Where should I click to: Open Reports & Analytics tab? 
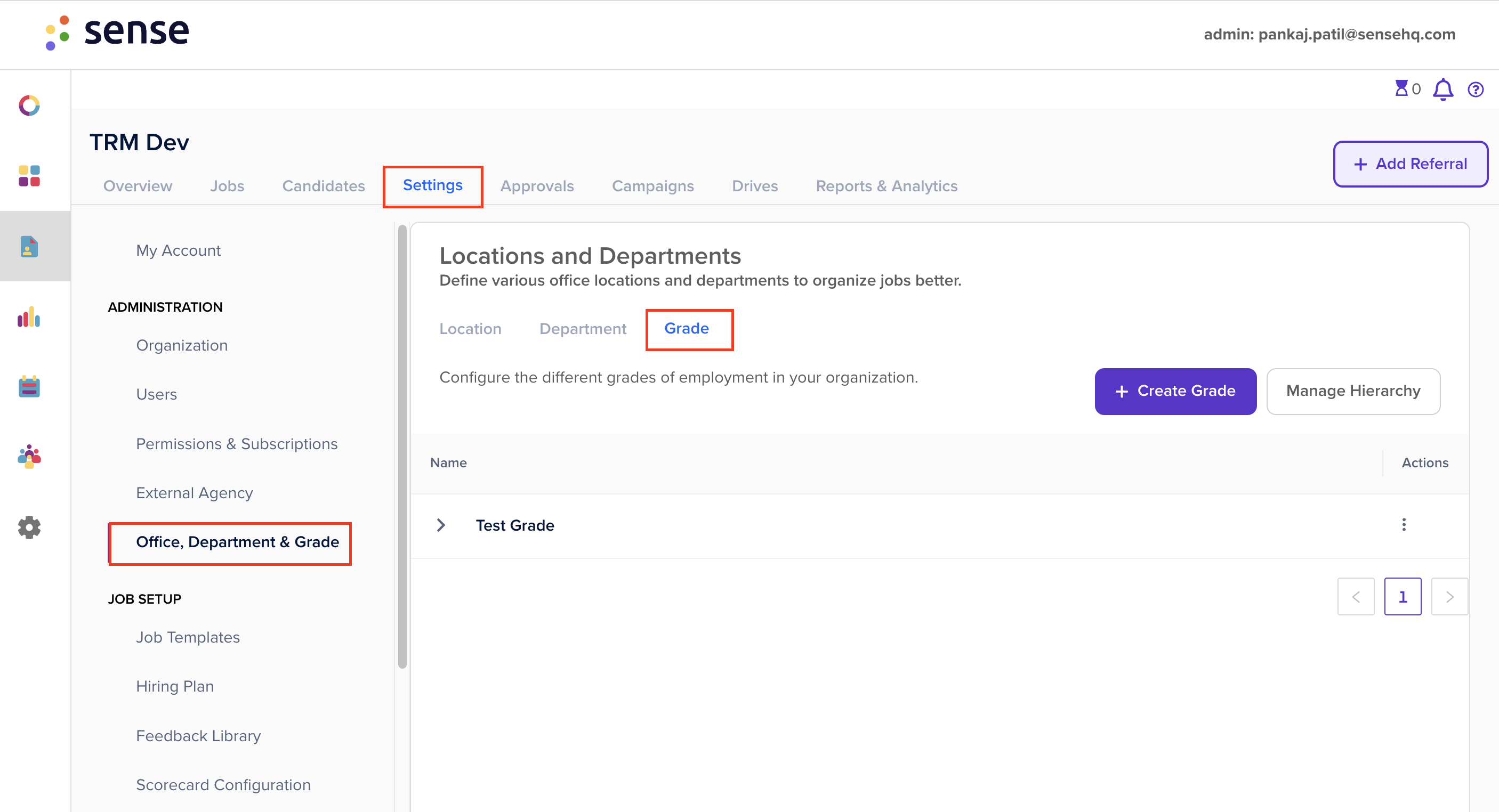(886, 186)
